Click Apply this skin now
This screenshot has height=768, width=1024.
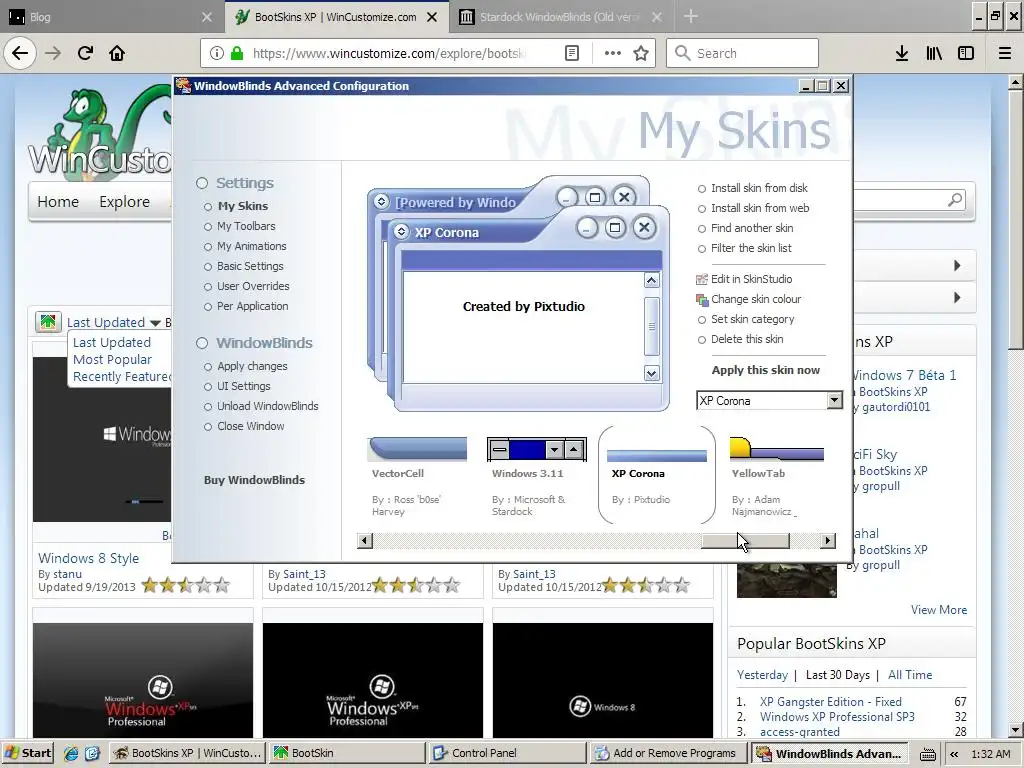pos(765,370)
